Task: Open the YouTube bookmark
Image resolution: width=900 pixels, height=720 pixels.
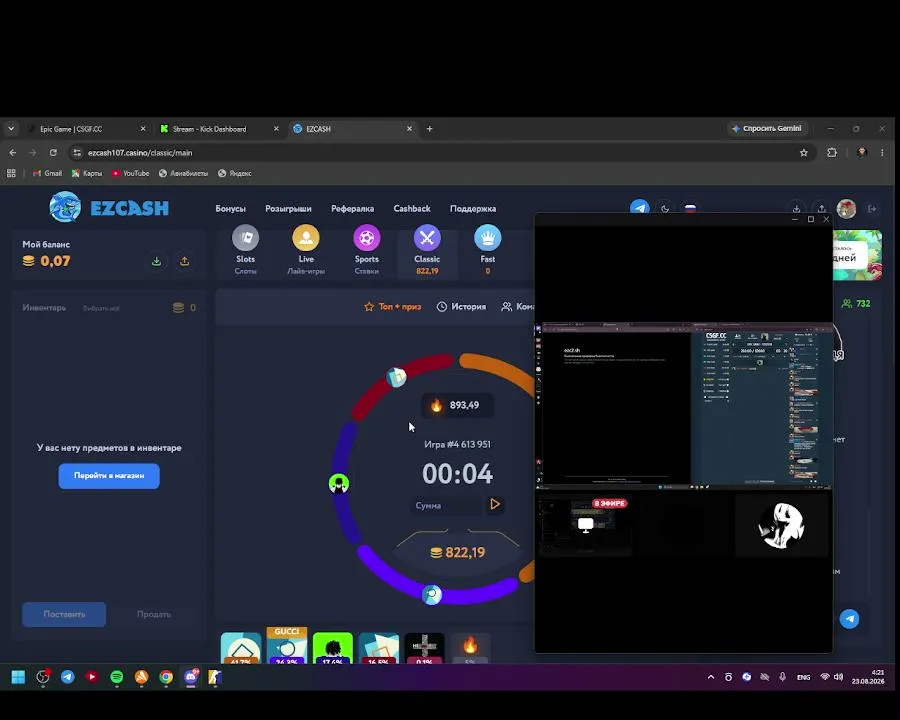Action: (130, 173)
